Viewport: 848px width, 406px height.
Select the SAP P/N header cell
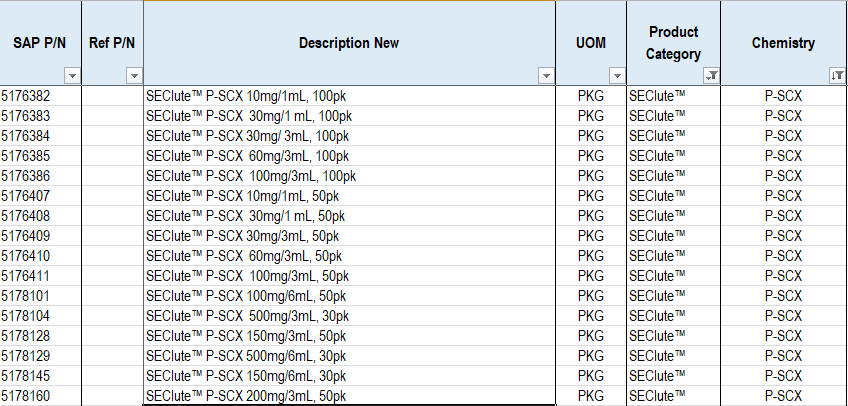pos(41,43)
